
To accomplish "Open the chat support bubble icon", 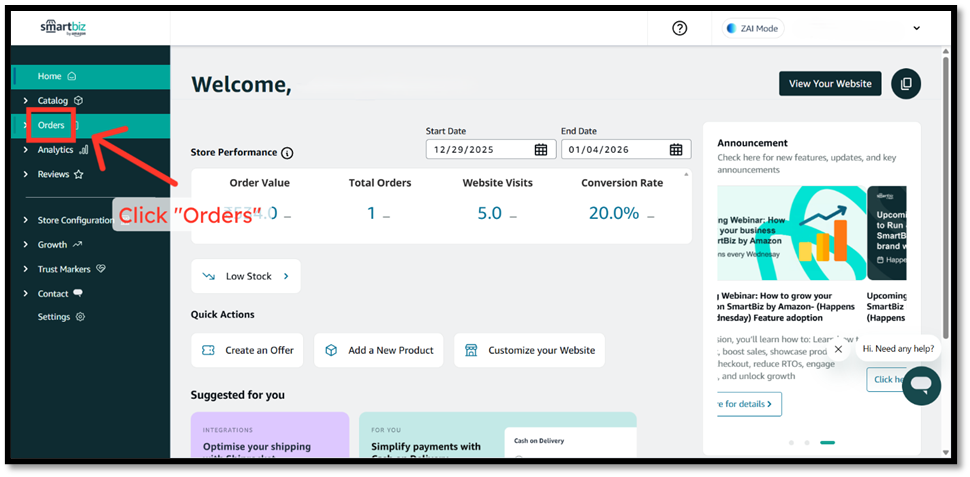I will click(x=921, y=385).
